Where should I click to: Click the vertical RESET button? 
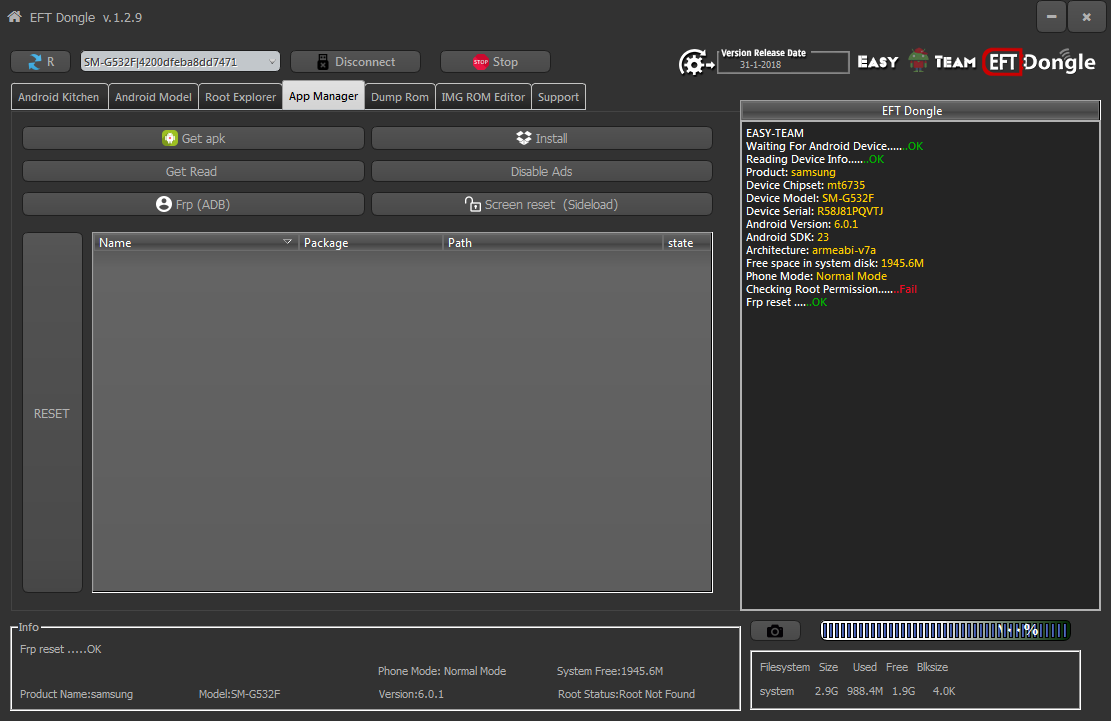(52, 413)
